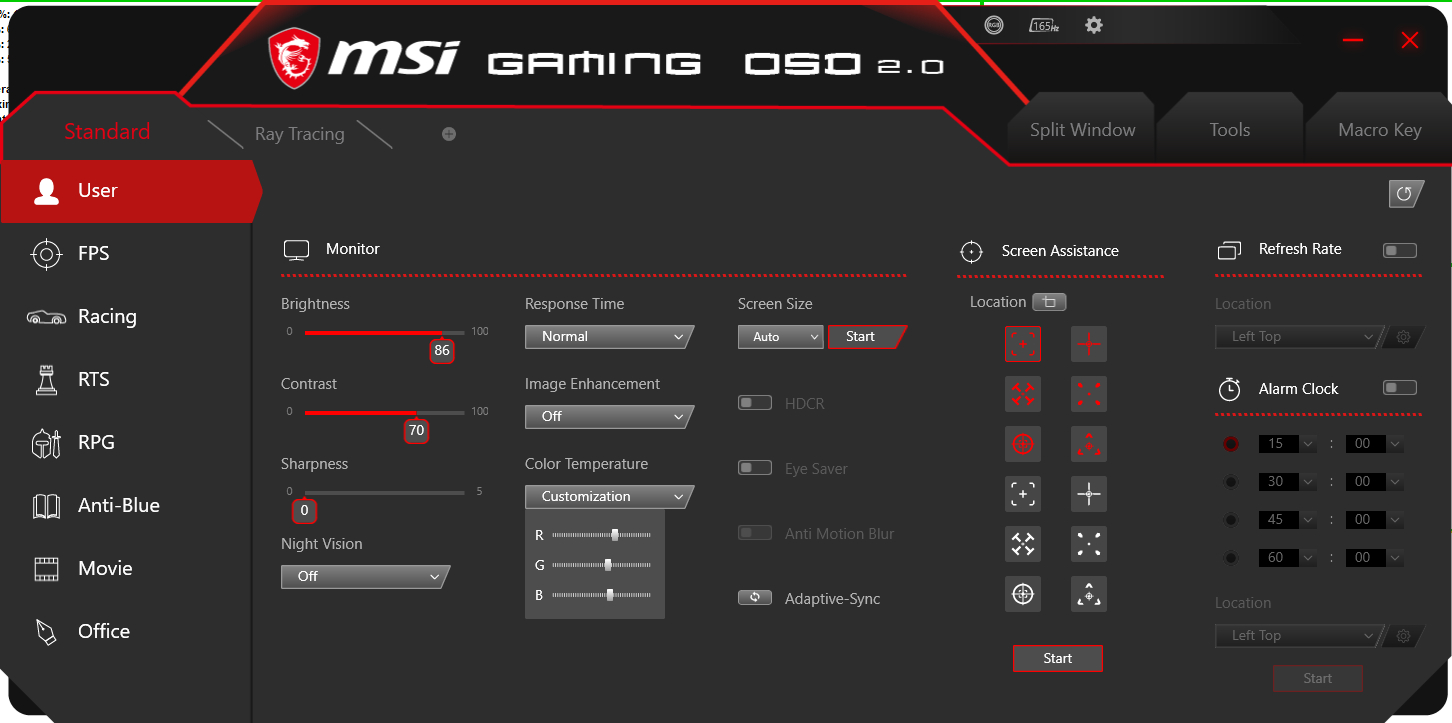Select red triangle-arrows crosshair
1452x723 pixels.
(x=1089, y=444)
